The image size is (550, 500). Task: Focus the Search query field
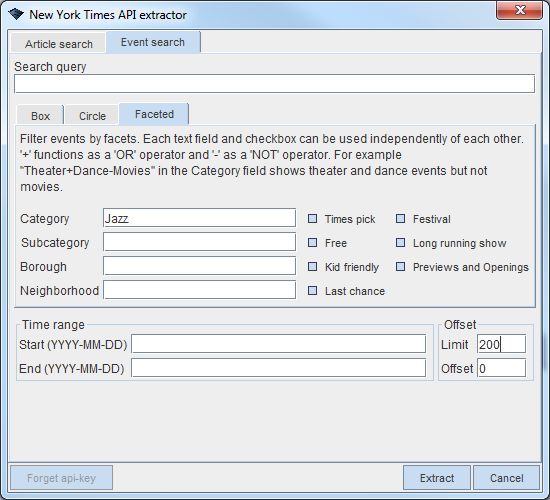pyautogui.click(x=274, y=84)
